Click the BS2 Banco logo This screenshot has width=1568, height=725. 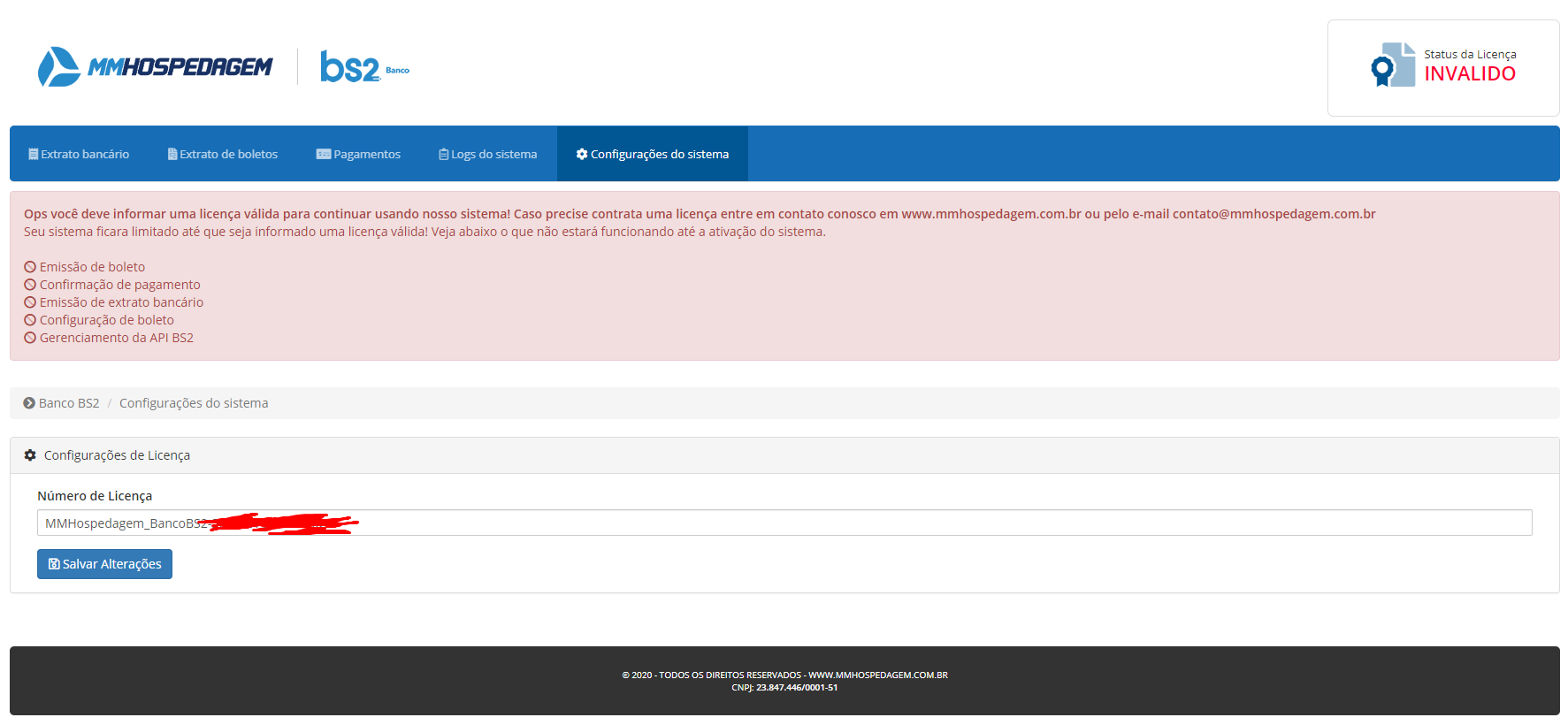tap(363, 67)
